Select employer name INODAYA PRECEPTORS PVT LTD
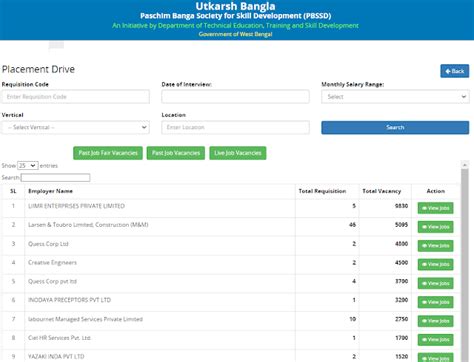This screenshot has height=362, width=474. [69, 300]
